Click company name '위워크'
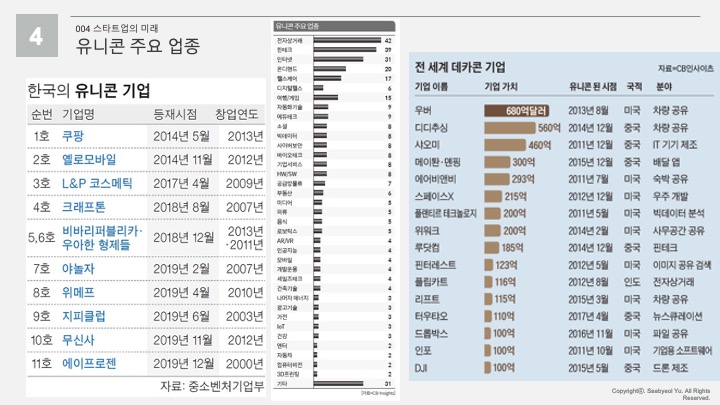 click(x=427, y=231)
